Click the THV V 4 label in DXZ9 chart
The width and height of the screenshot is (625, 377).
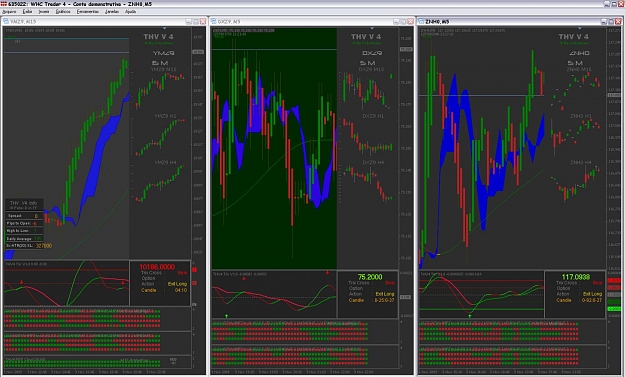point(366,37)
